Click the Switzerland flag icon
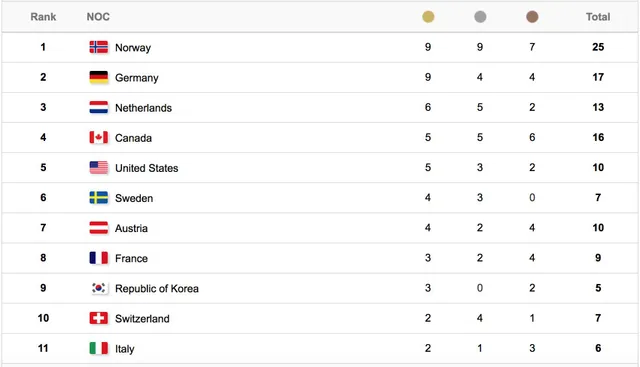Screen dimensions: 640x367 click(99, 318)
